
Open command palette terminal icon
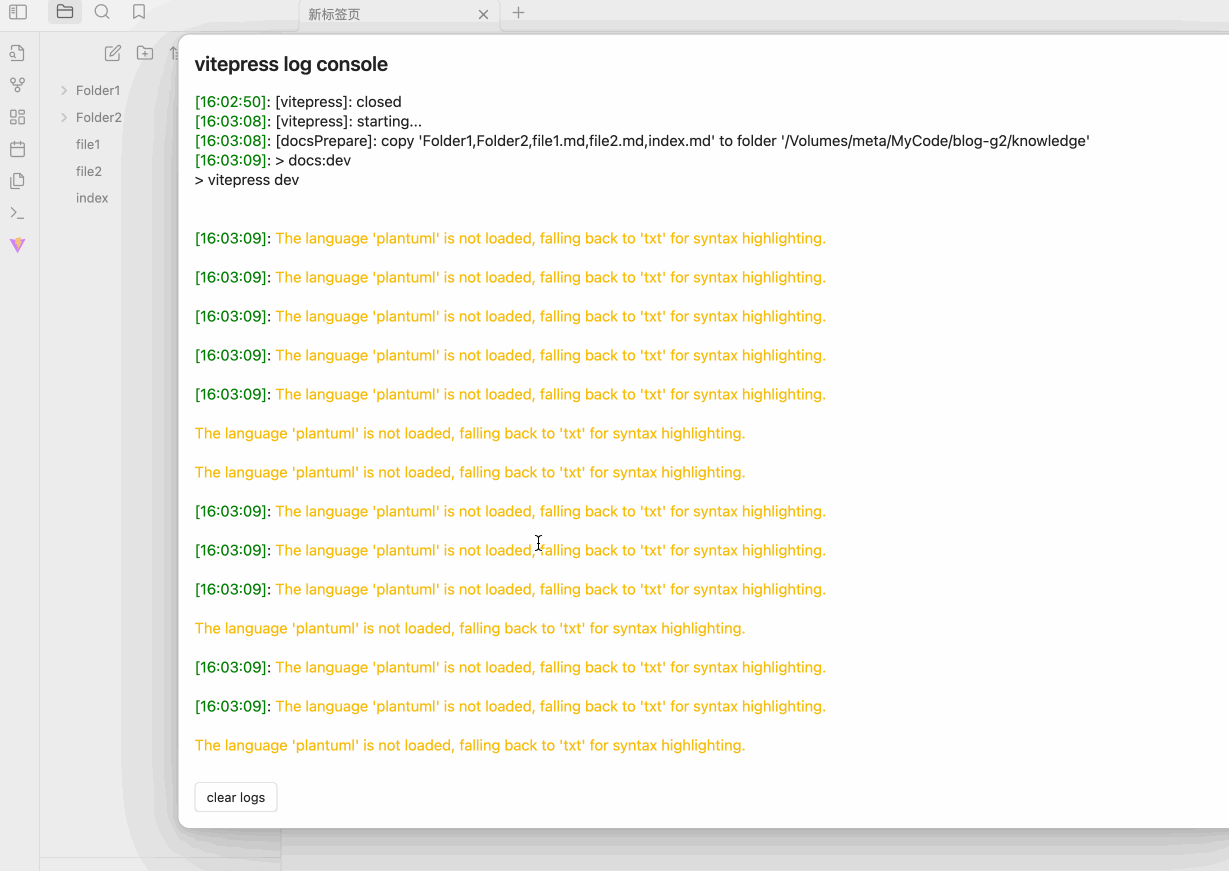coord(17,213)
